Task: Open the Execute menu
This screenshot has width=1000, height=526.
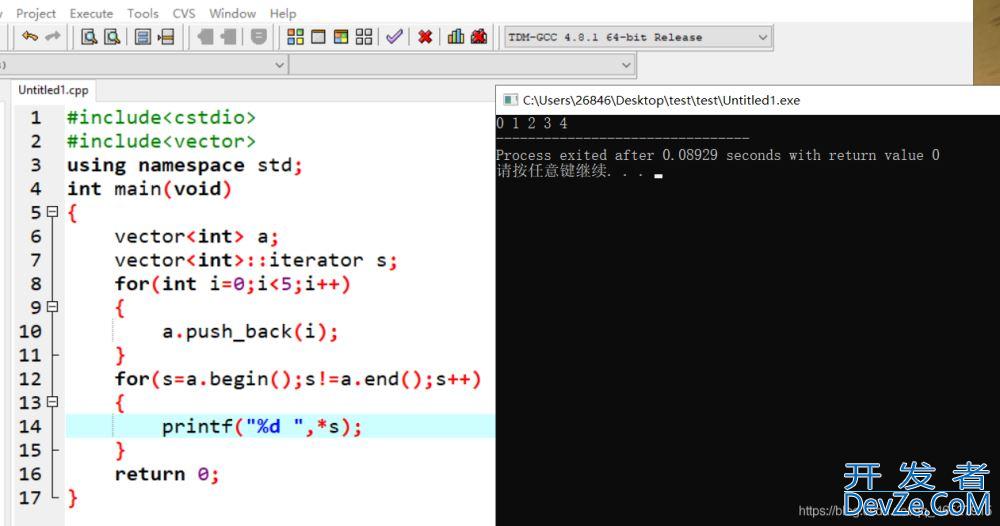Action: 91,13
